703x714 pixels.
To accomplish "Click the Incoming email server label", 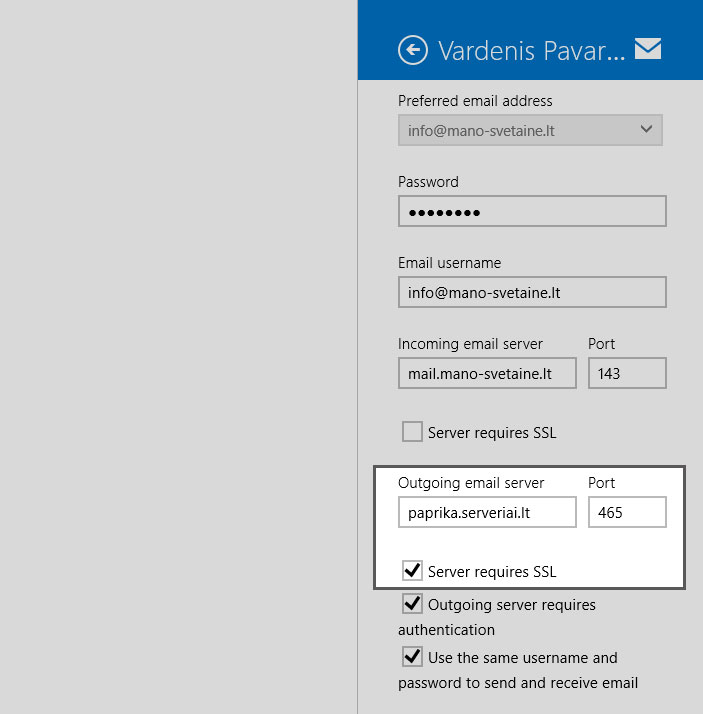I will tap(470, 344).
